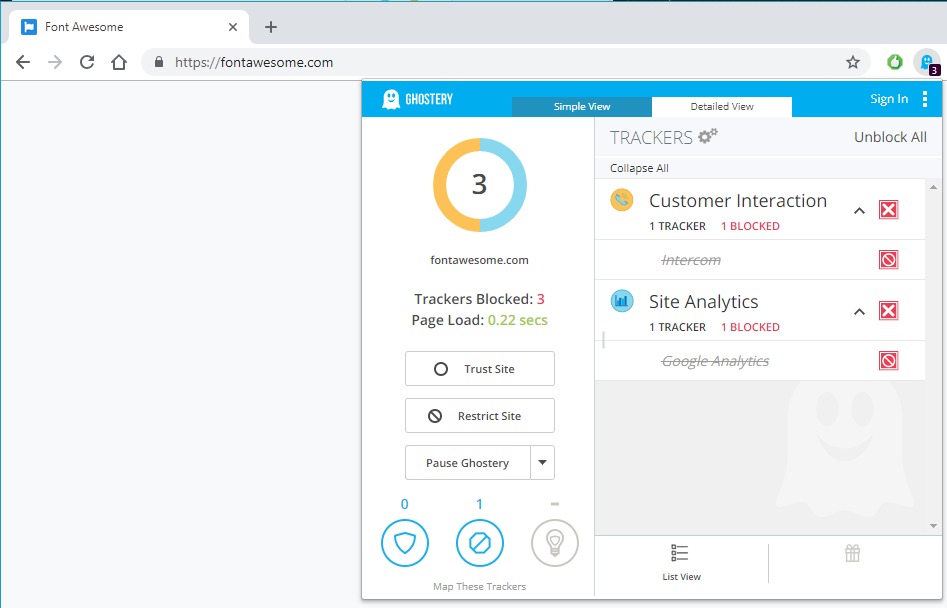947x608 pixels.
Task: Click the Pause Ghostery button
Action: [x=467, y=462]
